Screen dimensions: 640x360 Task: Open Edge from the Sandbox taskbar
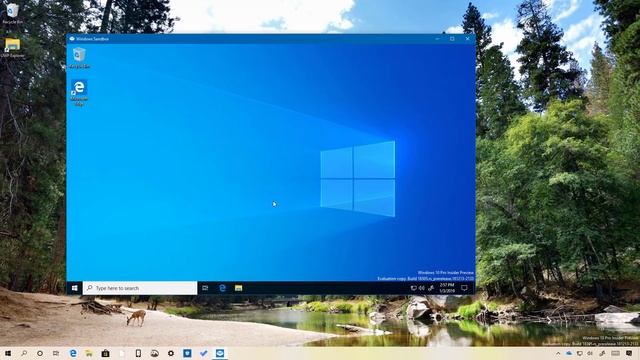222,288
